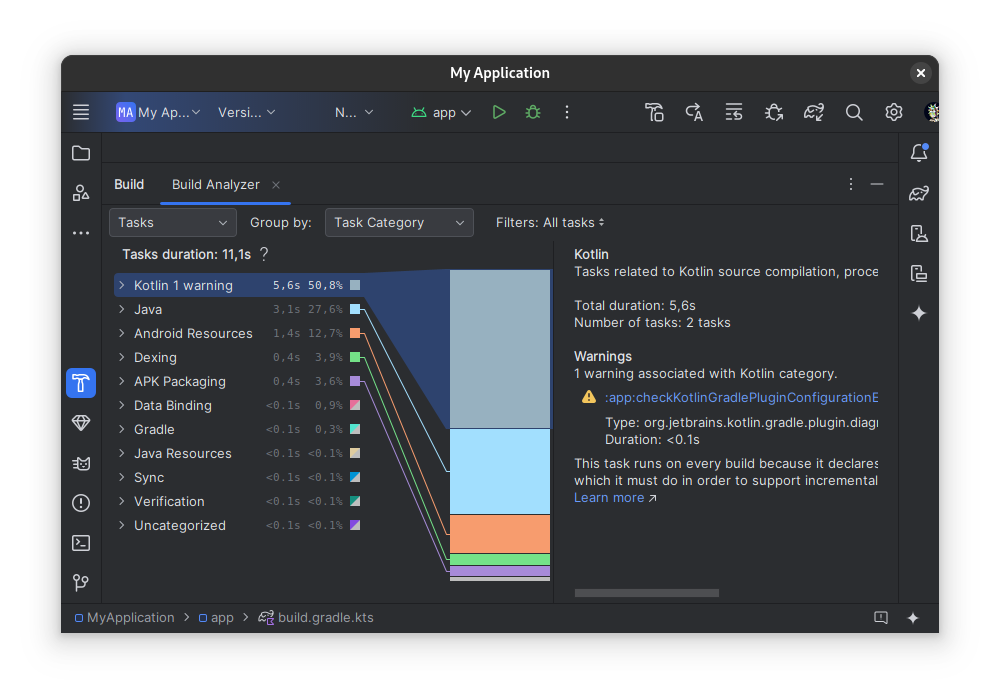The width and height of the screenshot is (1000, 700).
Task: Open the Resource Manager sidebar icon
Action: point(81,193)
